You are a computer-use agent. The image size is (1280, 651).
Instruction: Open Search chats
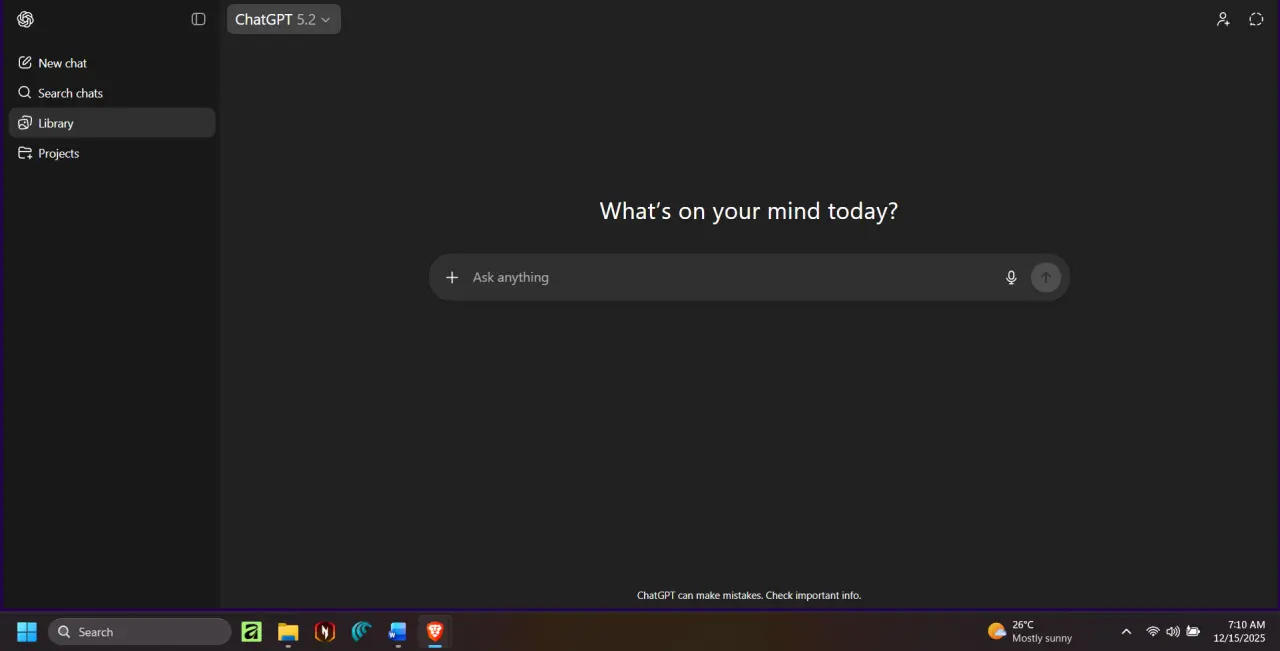(x=112, y=93)
